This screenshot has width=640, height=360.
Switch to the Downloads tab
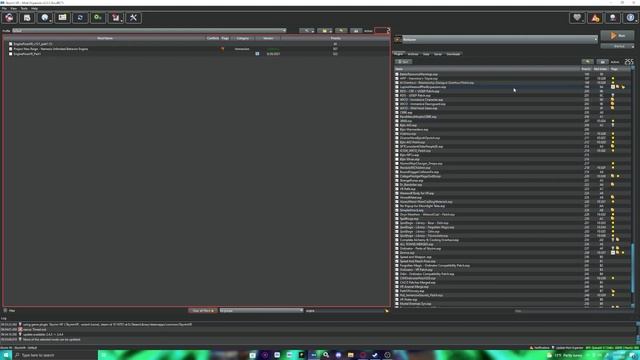(x=453, y=54)
